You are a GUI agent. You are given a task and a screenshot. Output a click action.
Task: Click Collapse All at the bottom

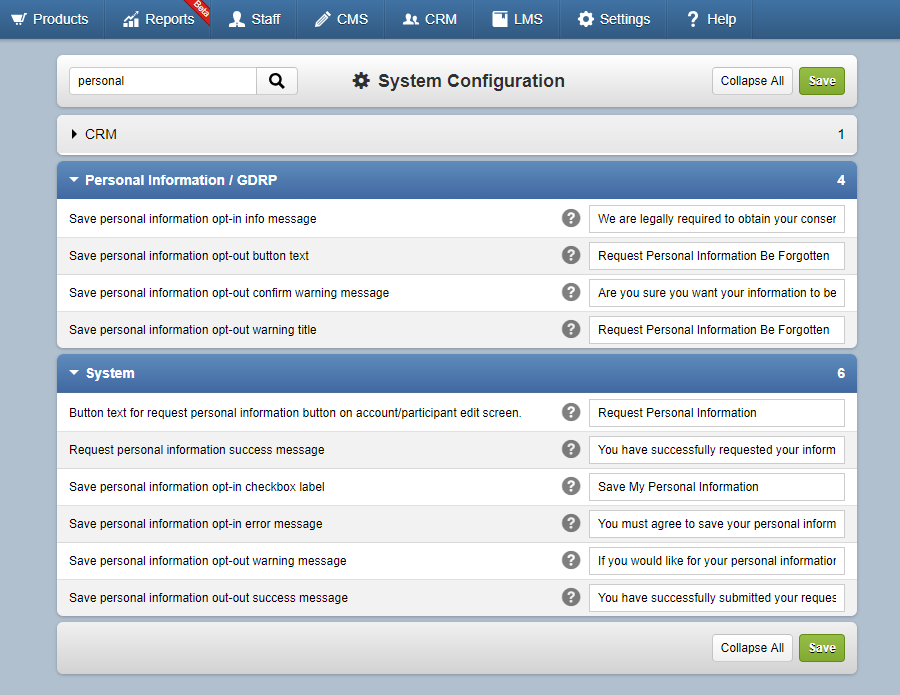tap(752, 648)
